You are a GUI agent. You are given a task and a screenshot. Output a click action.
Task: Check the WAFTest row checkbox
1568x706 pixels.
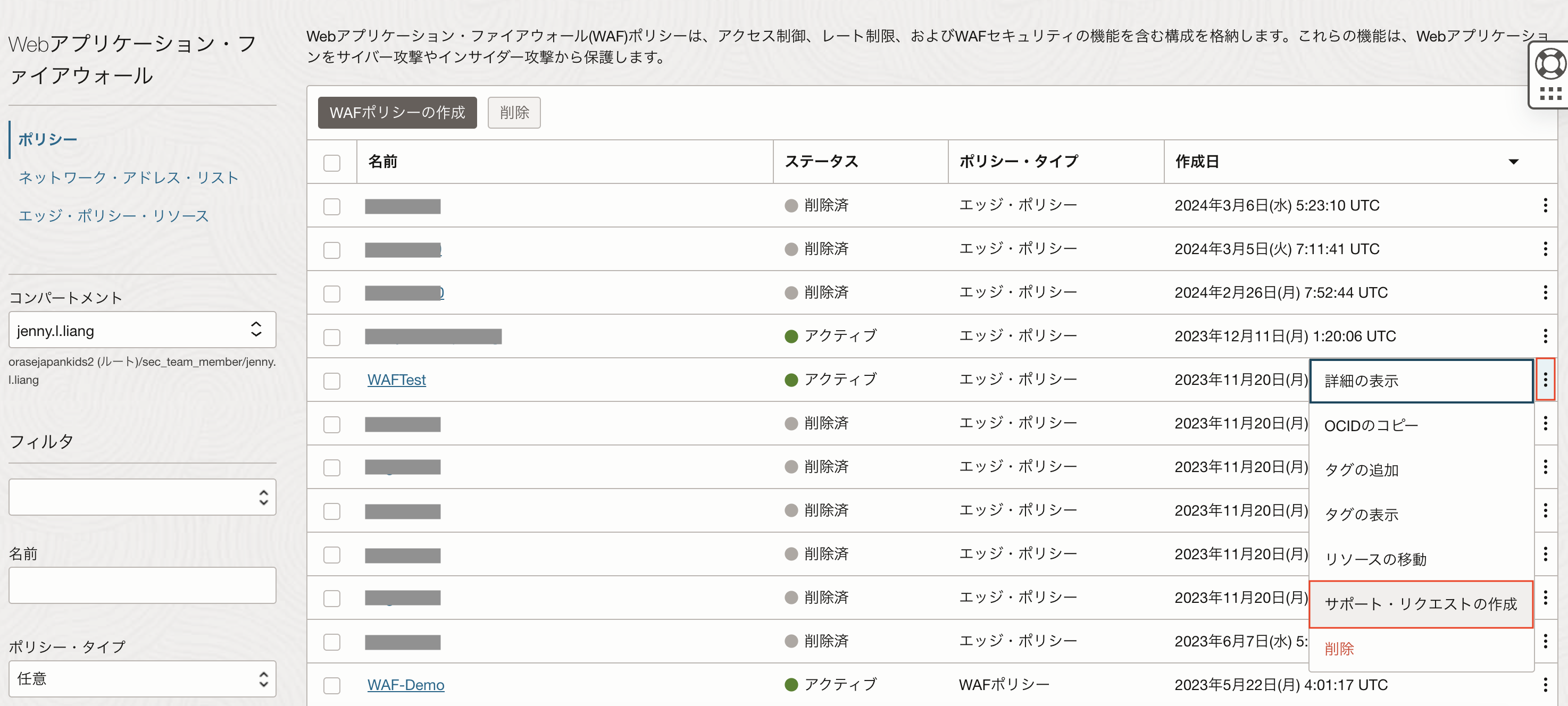[332, 381]
